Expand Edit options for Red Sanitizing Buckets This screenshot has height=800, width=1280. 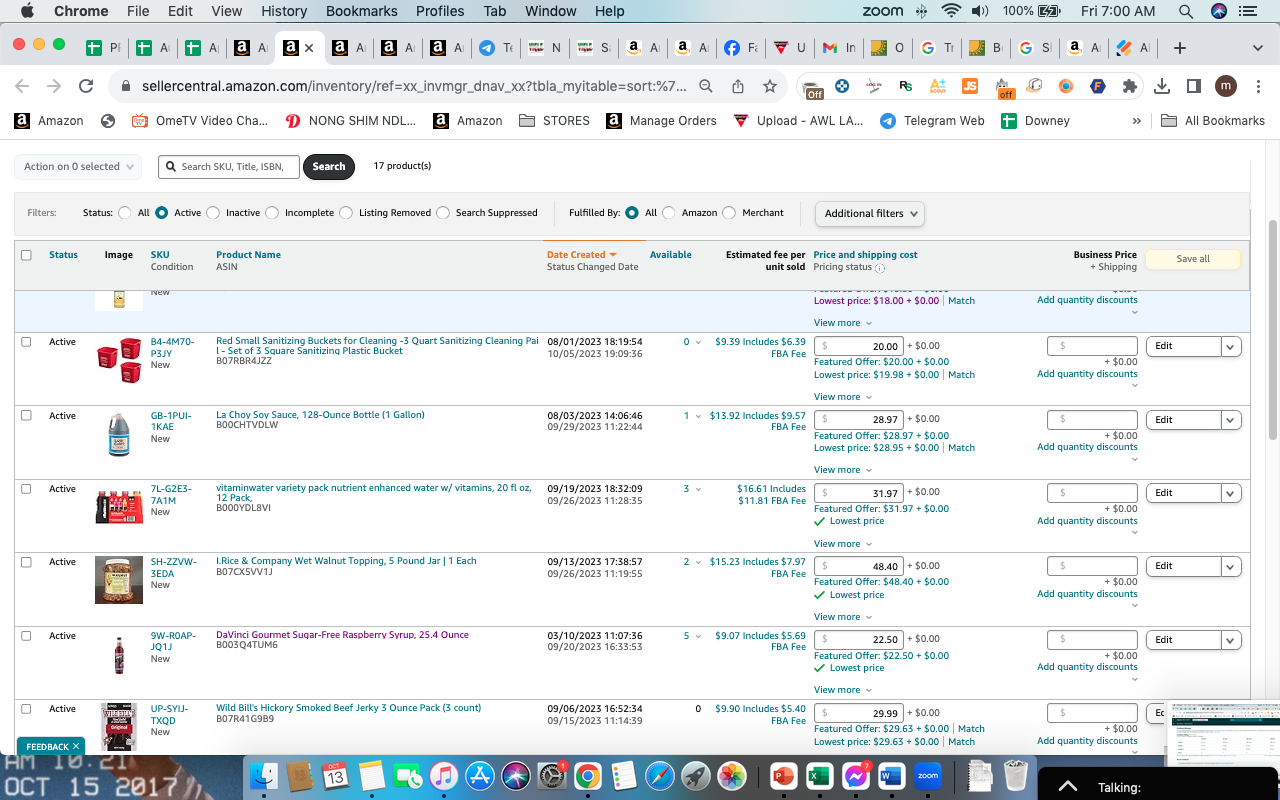1231,346
